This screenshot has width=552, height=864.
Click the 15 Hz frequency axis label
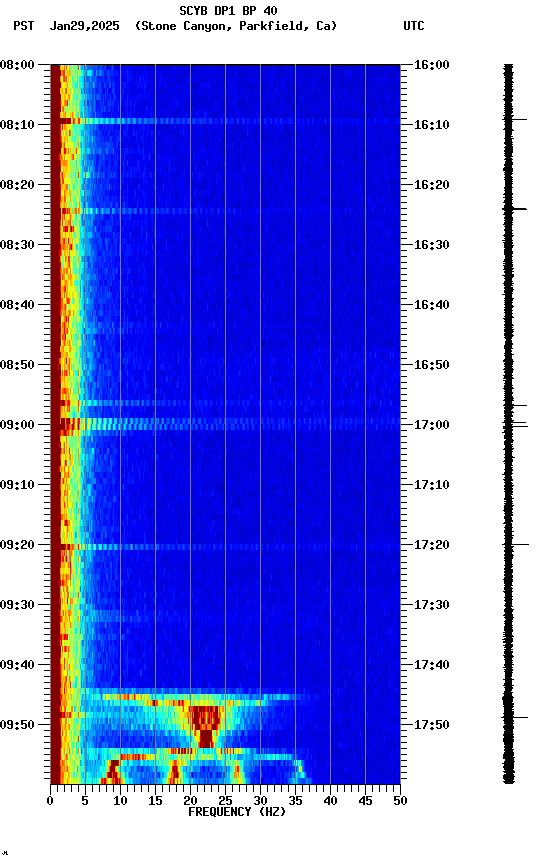[x=155, y=801]
